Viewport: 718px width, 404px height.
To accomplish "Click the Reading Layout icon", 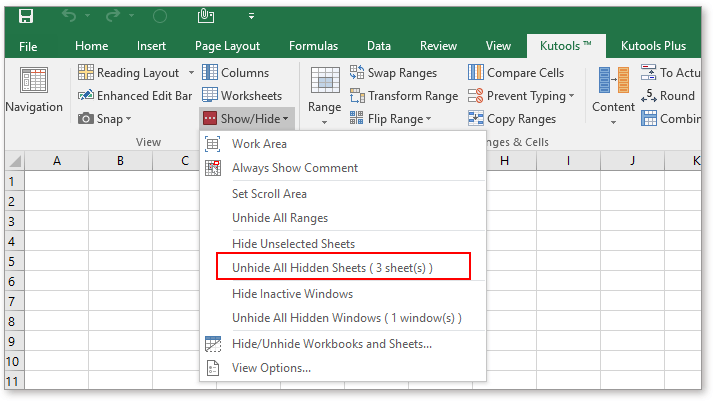I will click(86, 72).
